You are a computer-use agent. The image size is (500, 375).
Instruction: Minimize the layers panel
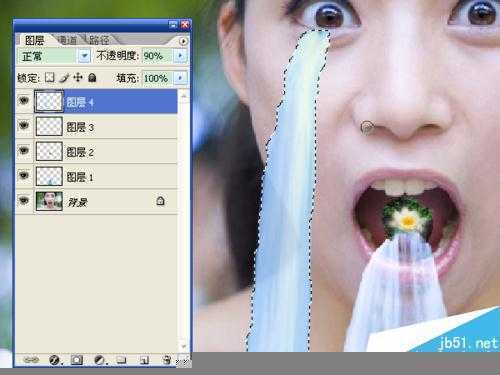[173, 24]
